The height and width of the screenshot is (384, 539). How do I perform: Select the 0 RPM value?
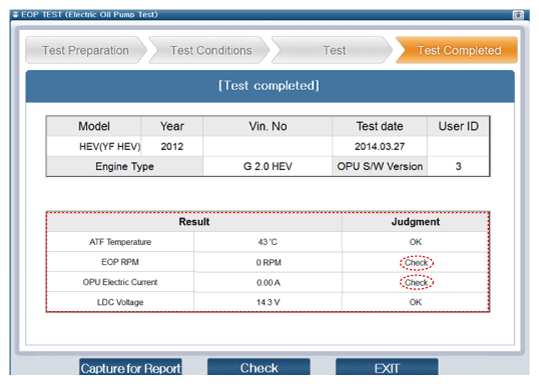click(x=268, y=263)
